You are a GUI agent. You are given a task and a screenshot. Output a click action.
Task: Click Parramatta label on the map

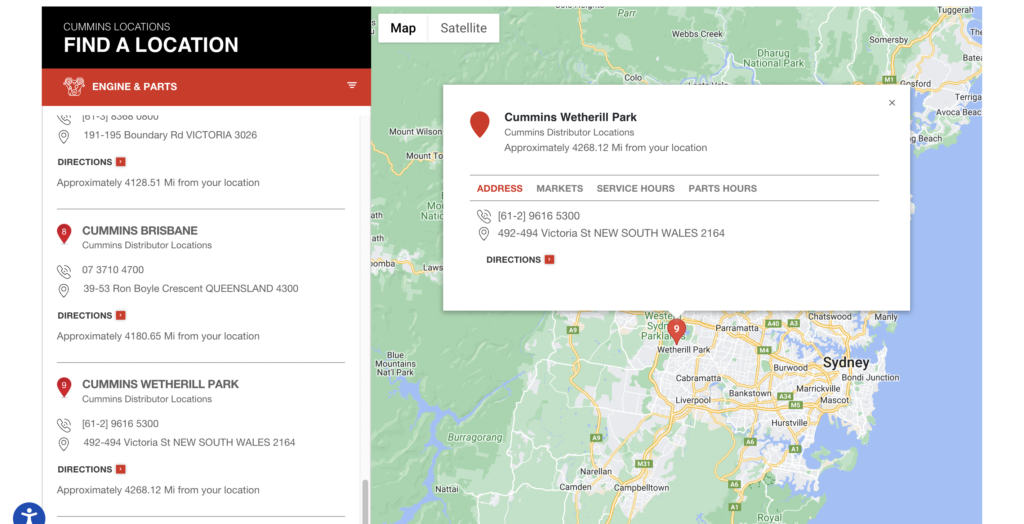[737, 328]
